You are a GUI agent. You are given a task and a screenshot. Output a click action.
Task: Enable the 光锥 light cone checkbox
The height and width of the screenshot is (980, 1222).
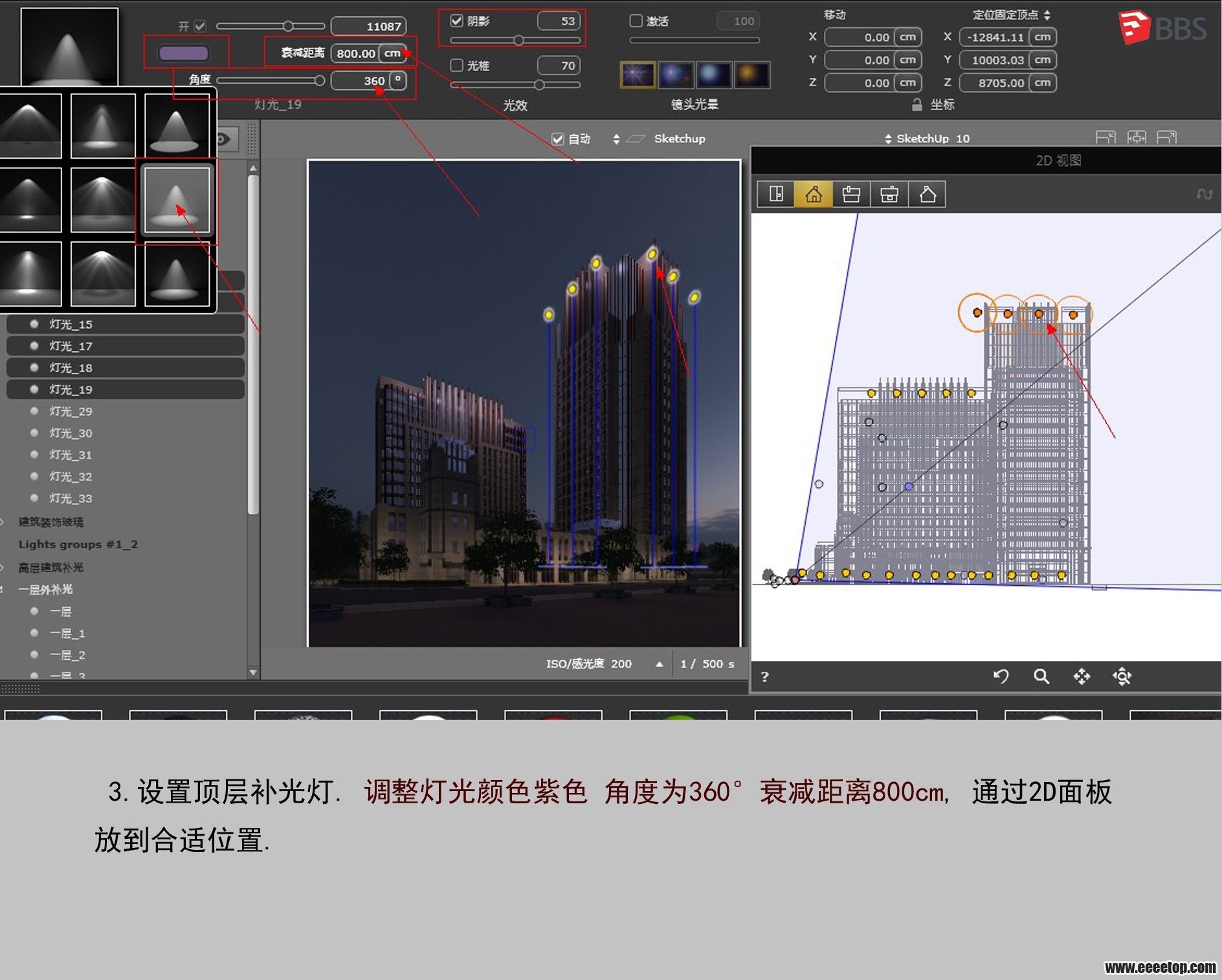click(456, 65)
